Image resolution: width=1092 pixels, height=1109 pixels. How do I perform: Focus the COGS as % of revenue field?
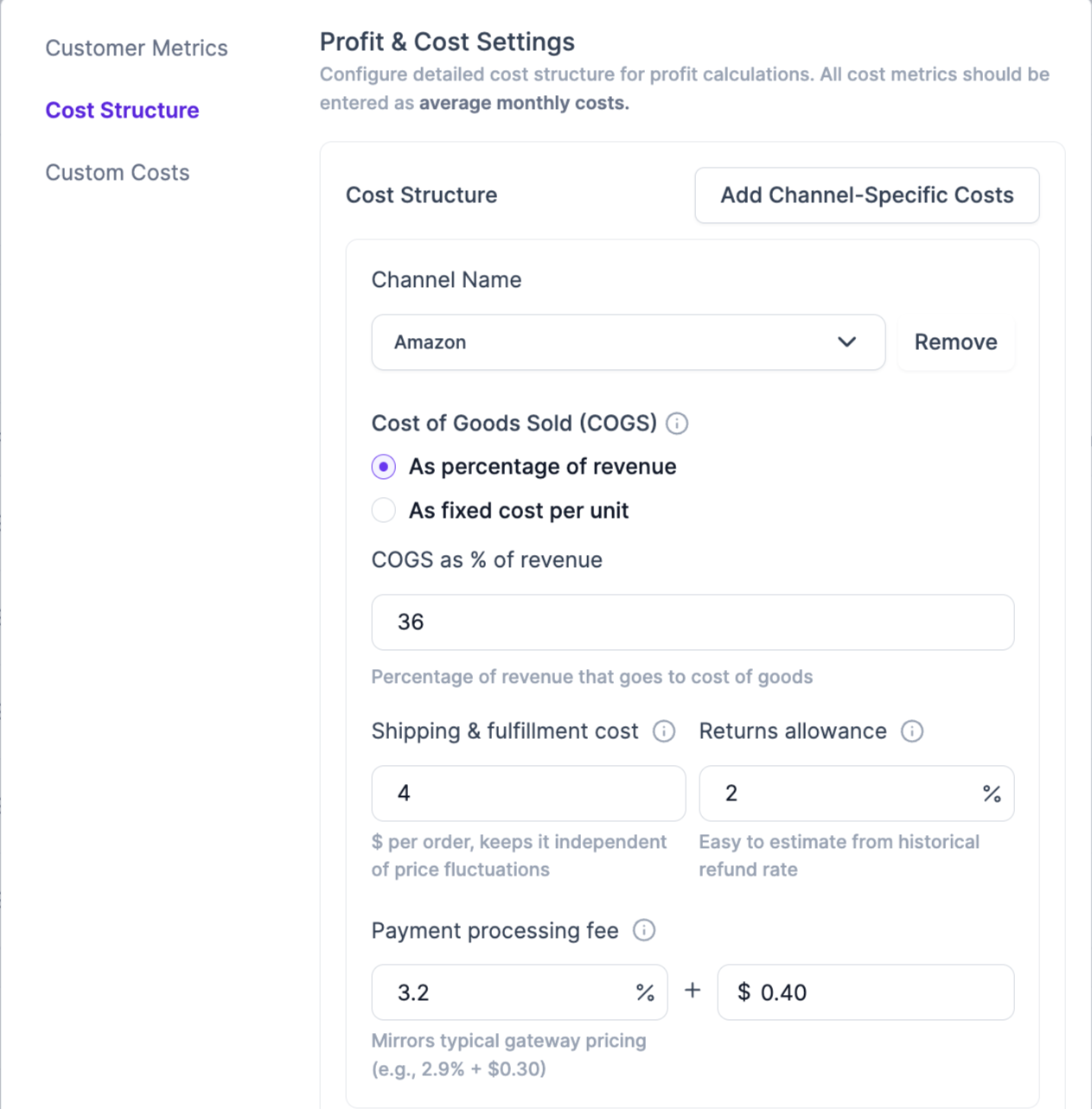692,622
